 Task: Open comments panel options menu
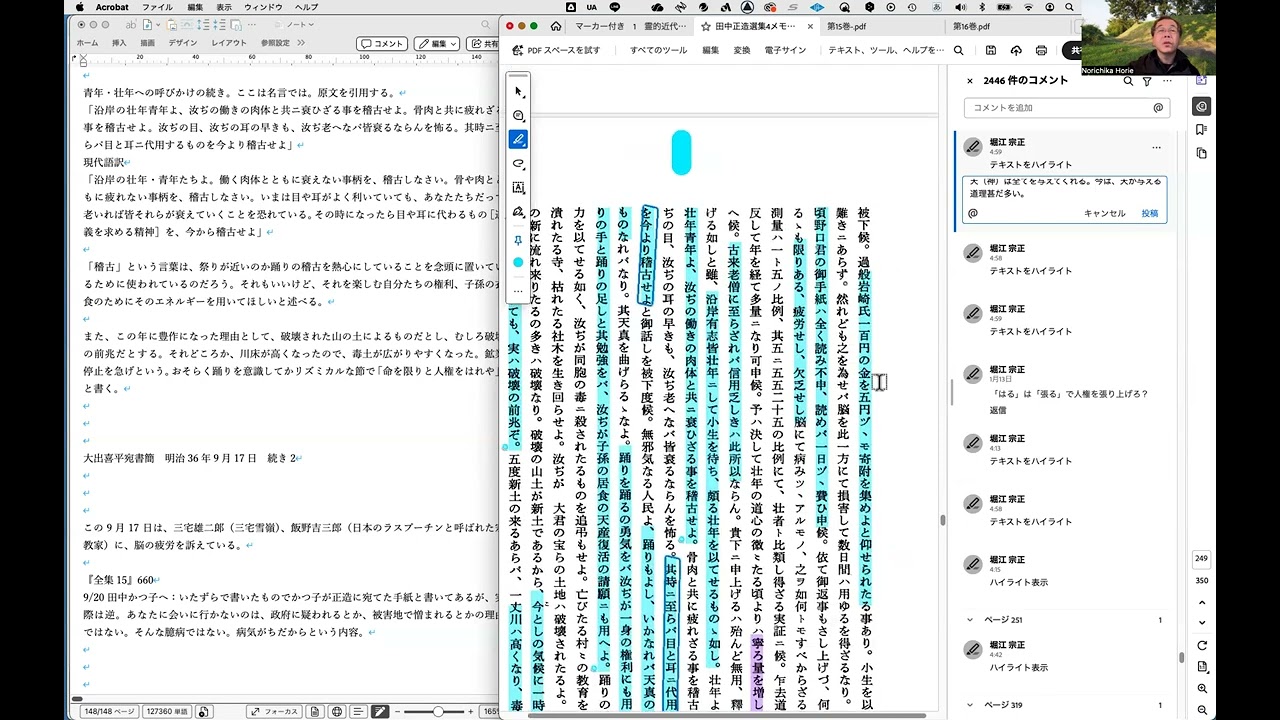click(1167, 81)
